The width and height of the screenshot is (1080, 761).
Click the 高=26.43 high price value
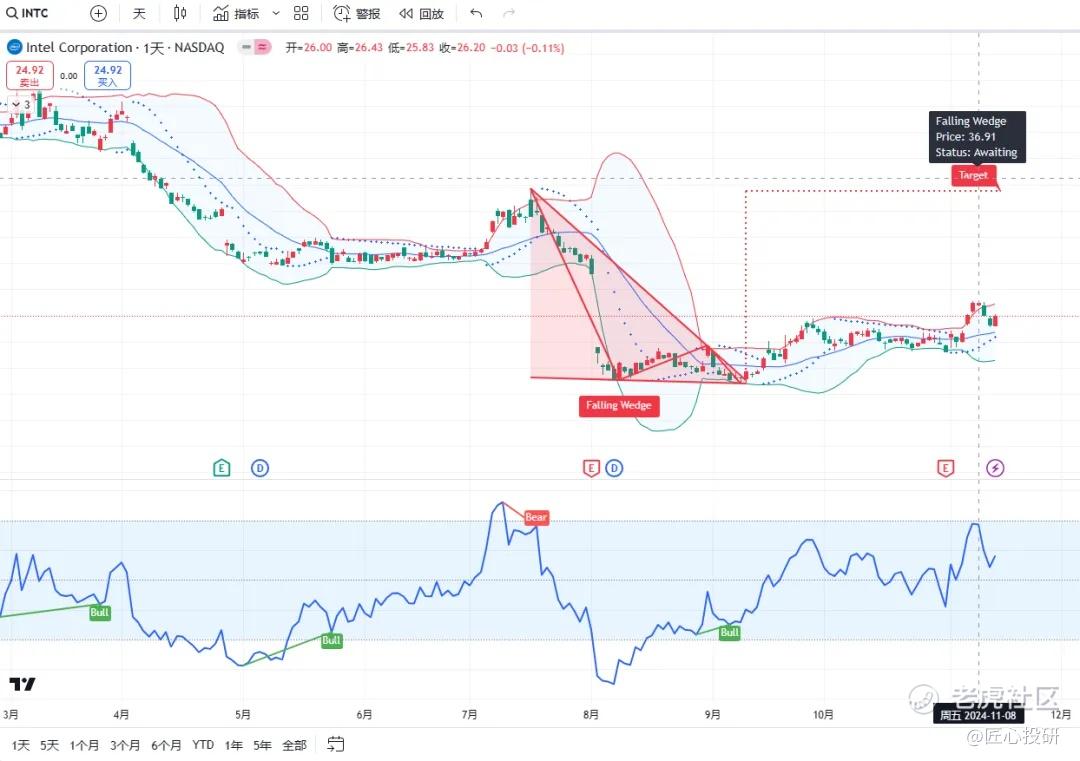[x=360, y=48]
